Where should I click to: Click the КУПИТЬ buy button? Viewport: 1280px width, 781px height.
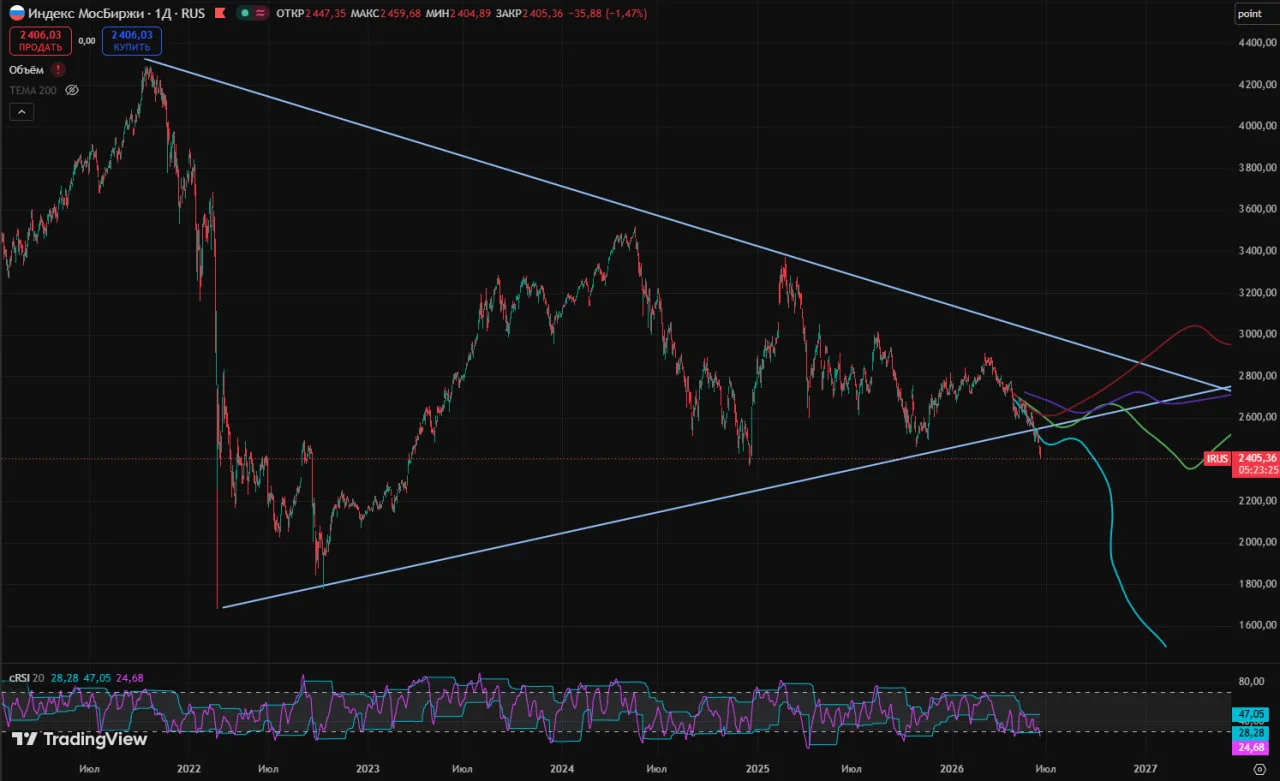131,40
